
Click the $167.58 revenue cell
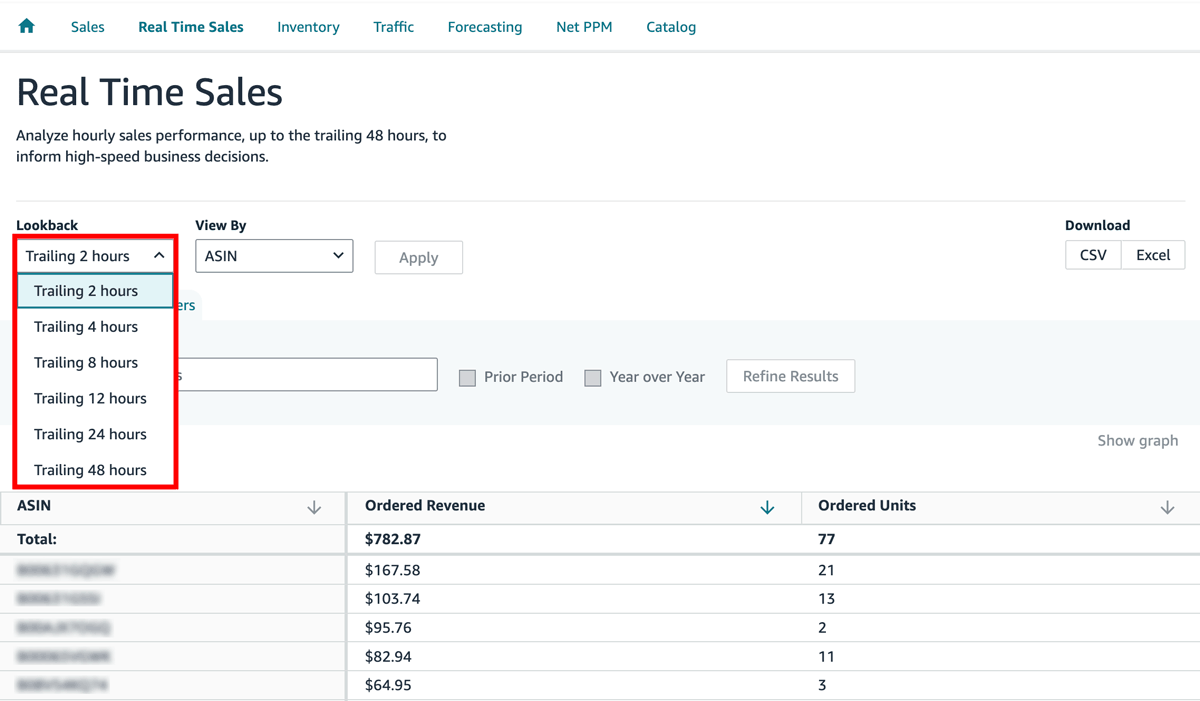pyautogui.click(x=574, y=570)
